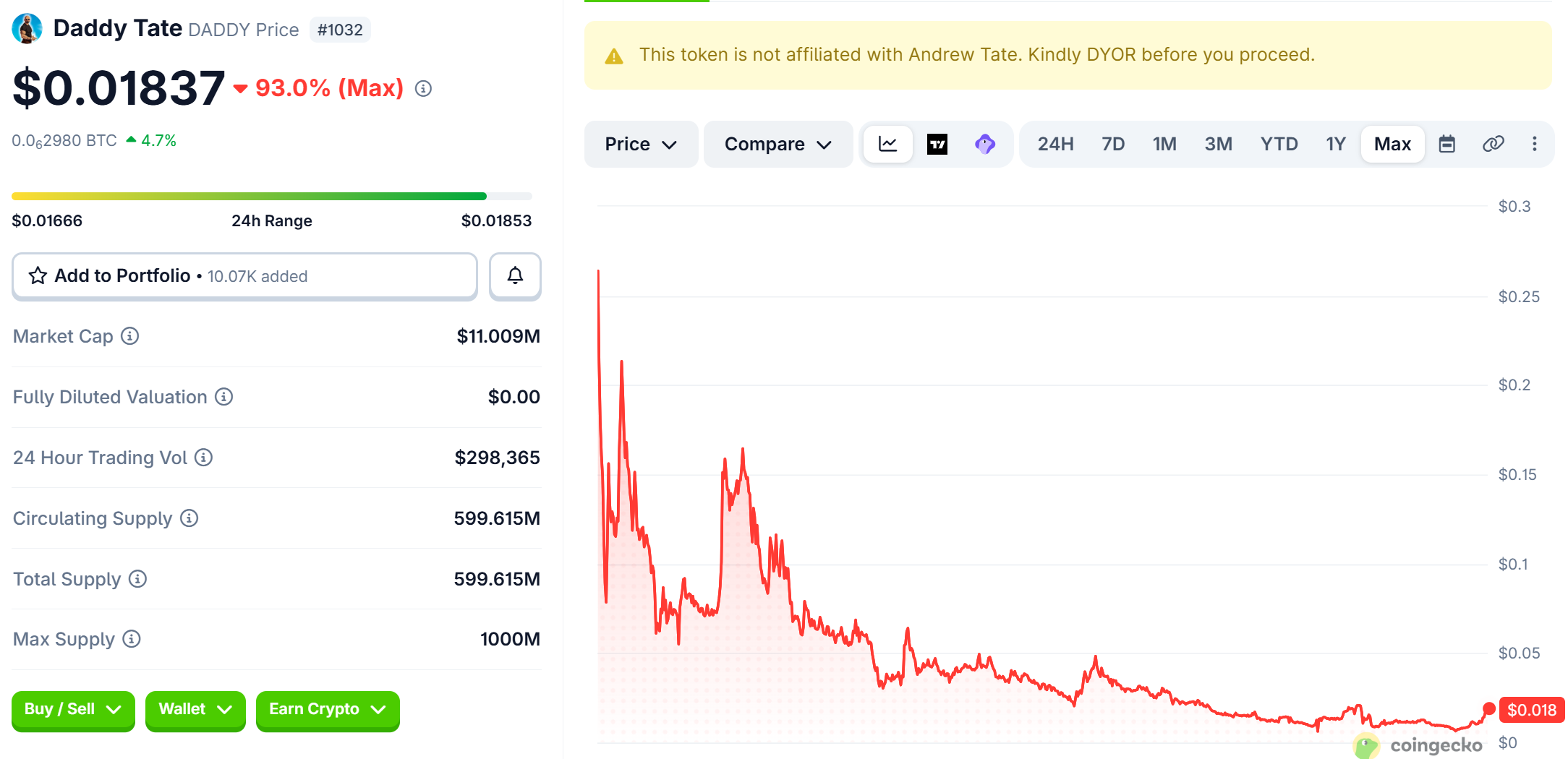Viewport: 1568px width, 759px height.
Task: Click the $0.01853 24h high value
Action: (x=496, y=220)
